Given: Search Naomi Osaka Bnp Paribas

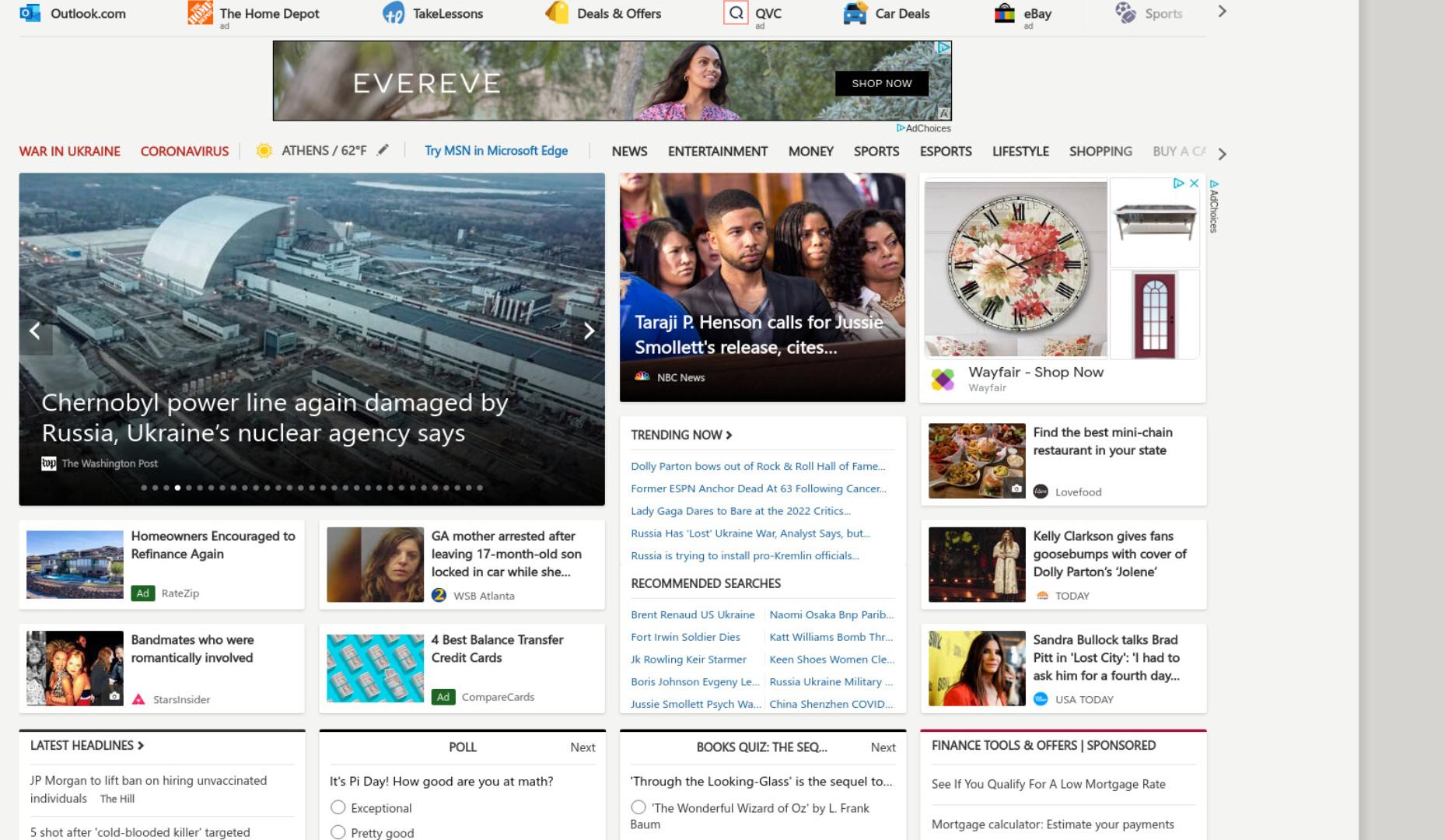Looking at the screenshot, I should tap(831, 614).
